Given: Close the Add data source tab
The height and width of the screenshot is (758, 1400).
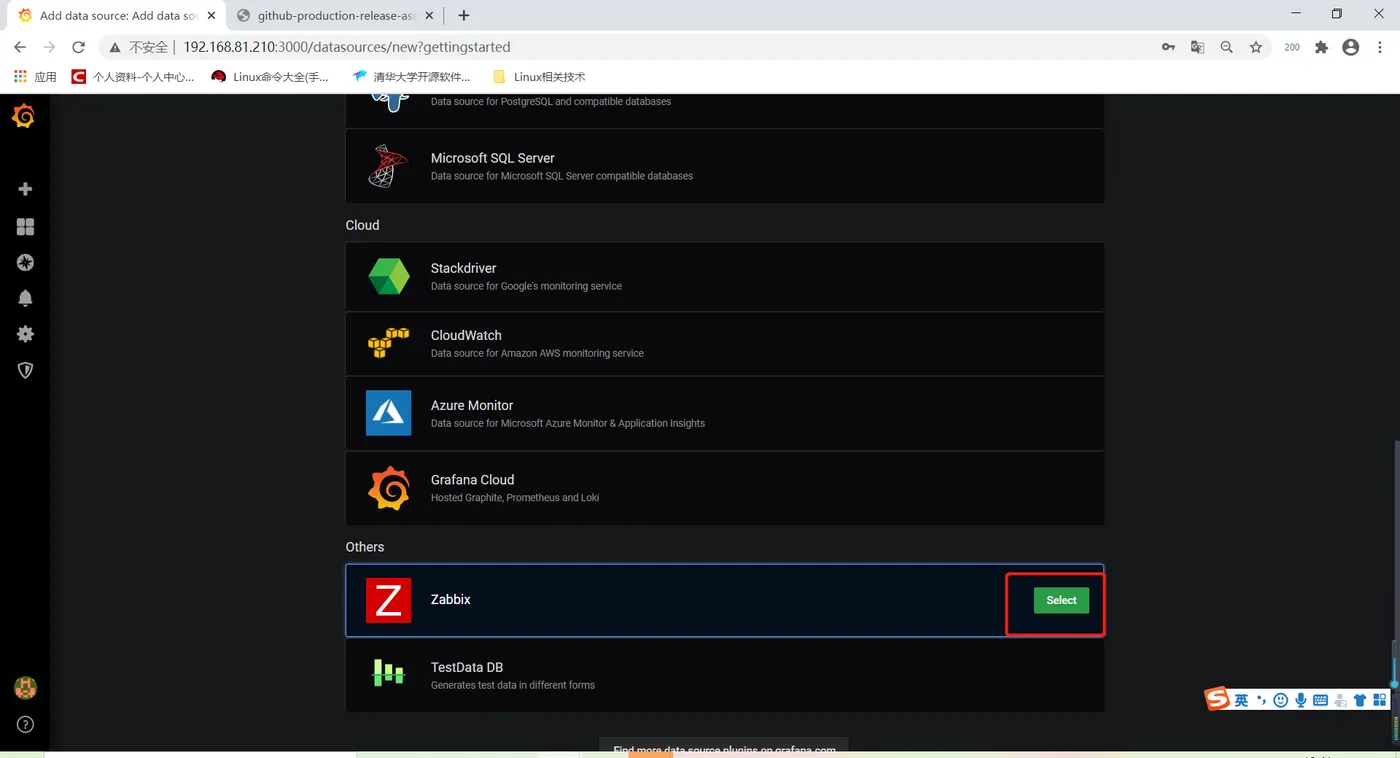Looking at the screenshot, I should [211, 16].
